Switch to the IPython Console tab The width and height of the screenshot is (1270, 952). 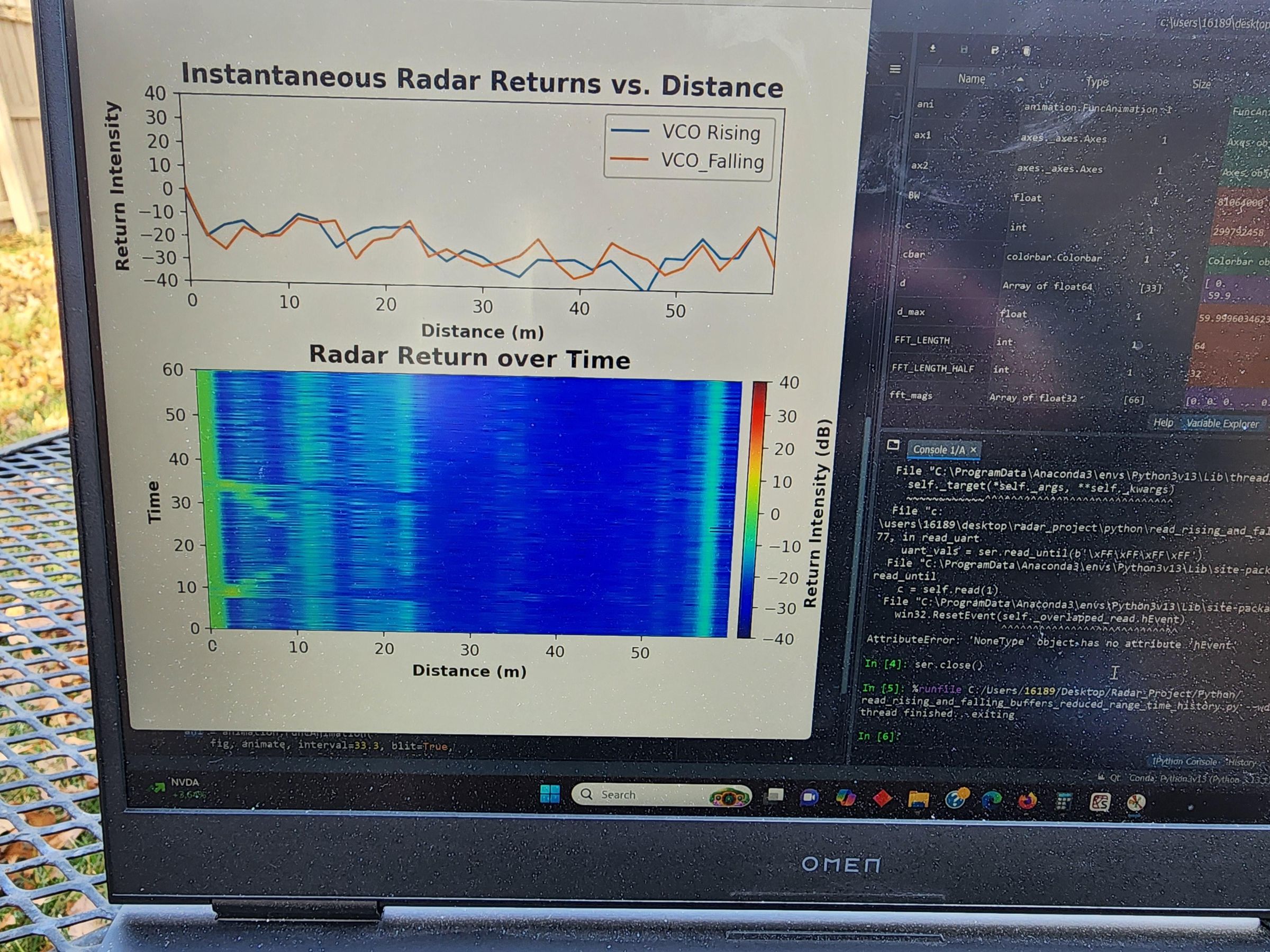1184,762
